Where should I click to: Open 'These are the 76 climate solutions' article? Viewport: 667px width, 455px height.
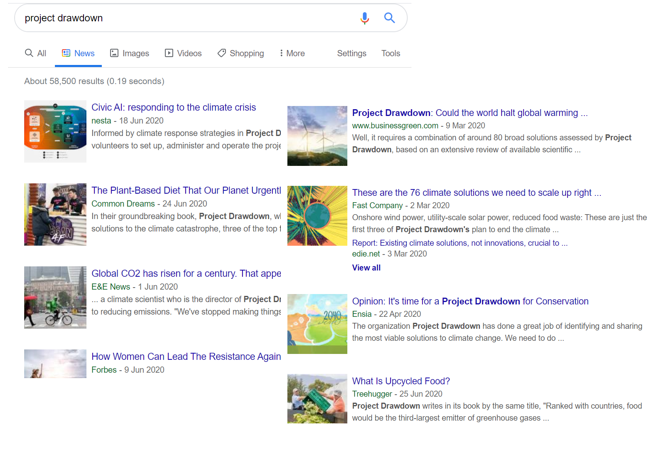pos(476,193)
